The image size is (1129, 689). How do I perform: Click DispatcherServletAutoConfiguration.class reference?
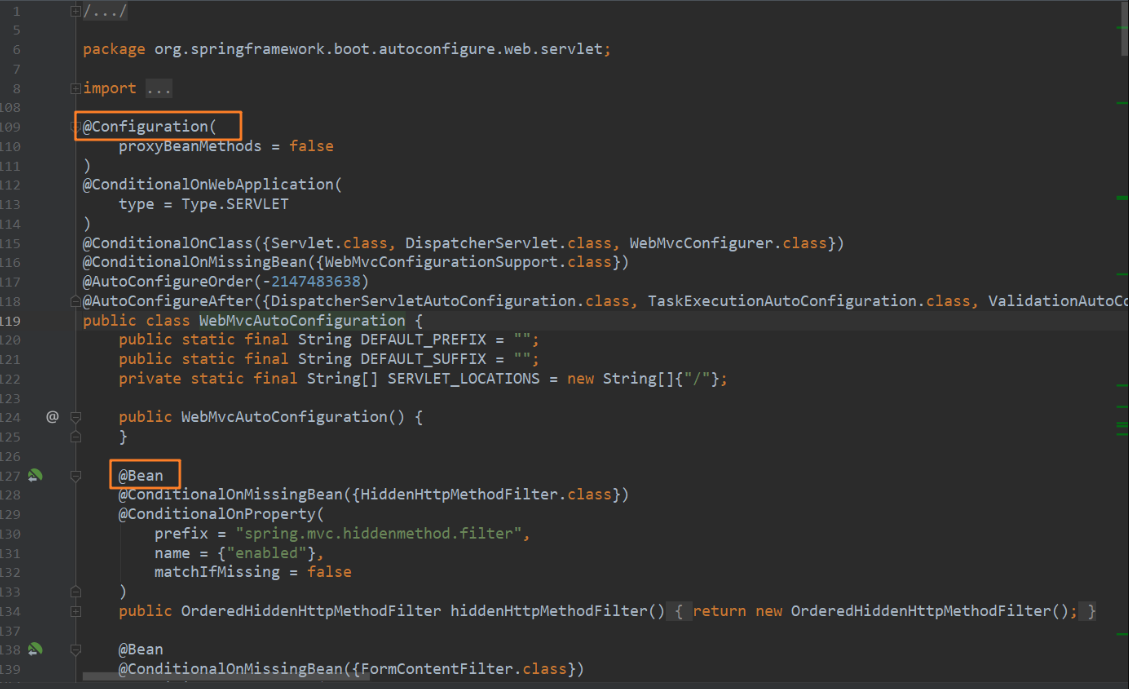tap(450, 301)
